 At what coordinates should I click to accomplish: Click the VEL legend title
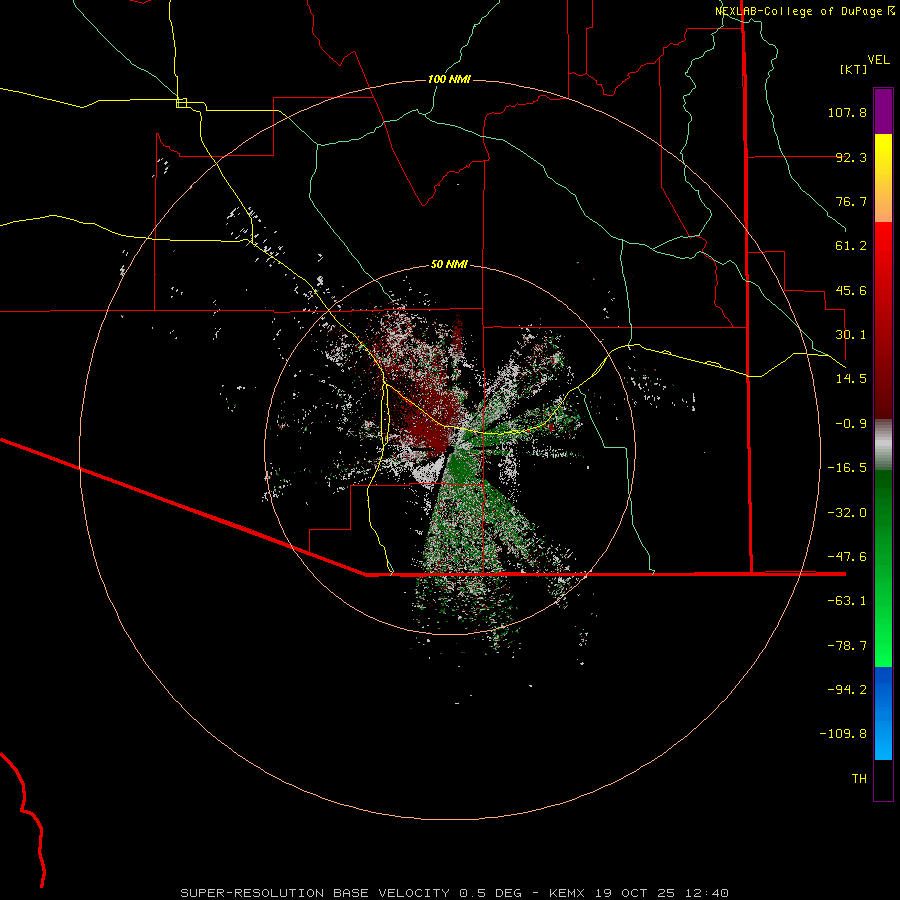(x=879, y=60)
